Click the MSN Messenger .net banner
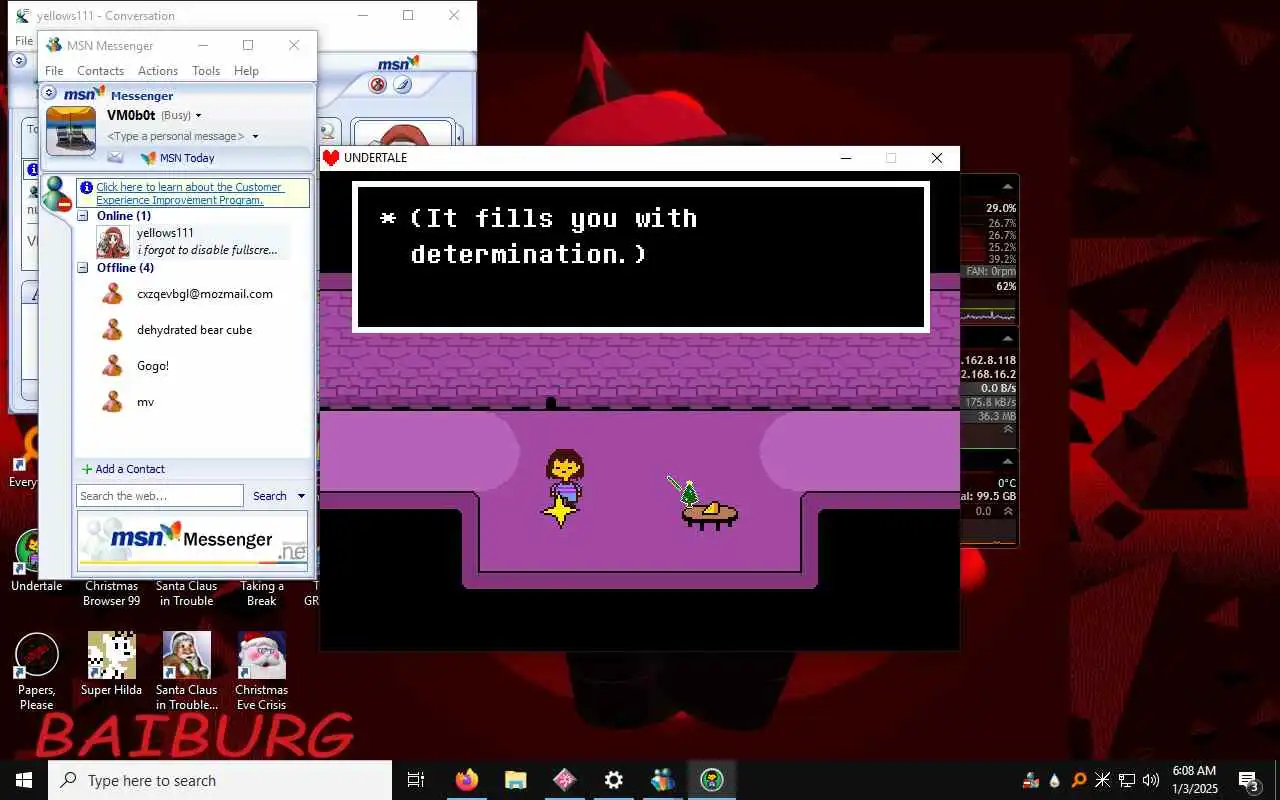Image resolution: width=1280 pixels, height=800 pixels. 193,540
